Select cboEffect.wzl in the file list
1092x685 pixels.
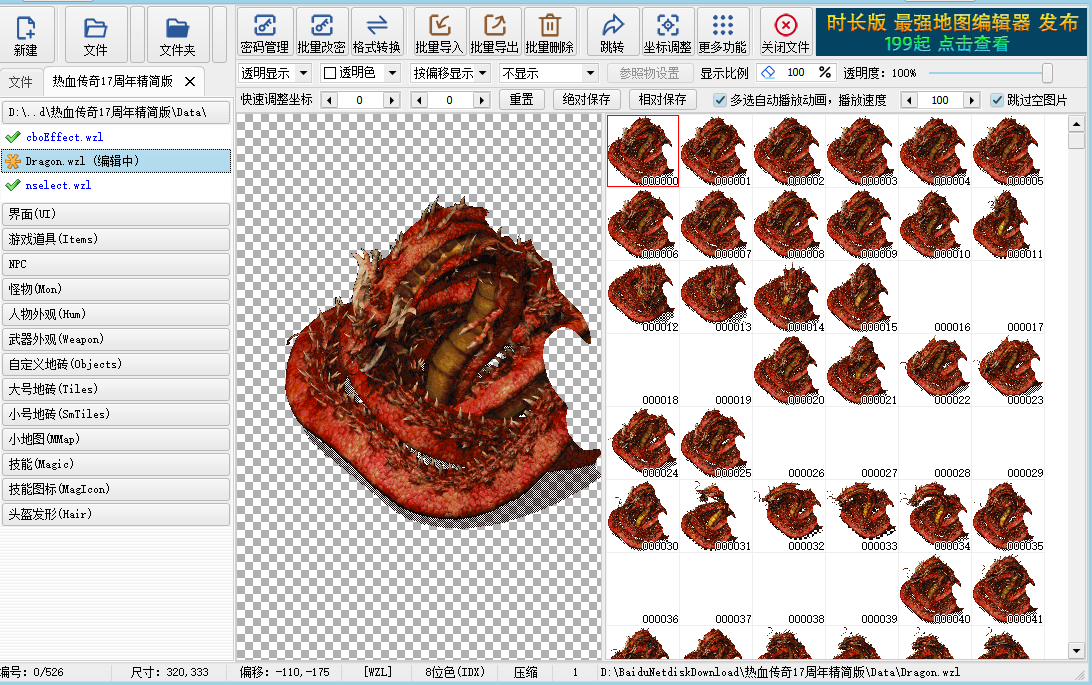pos(64,137)
